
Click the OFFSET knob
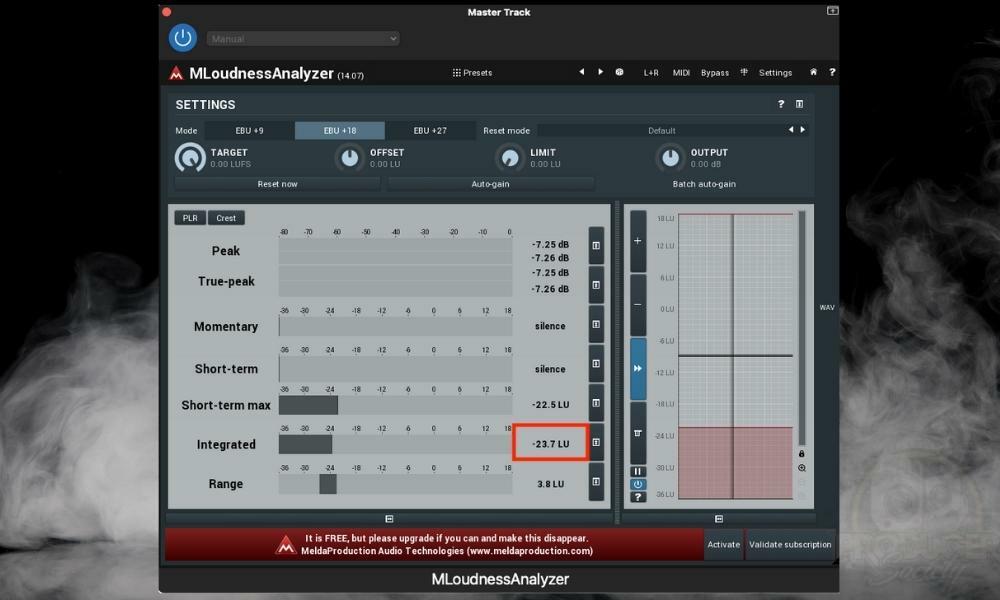click(349, 157)
